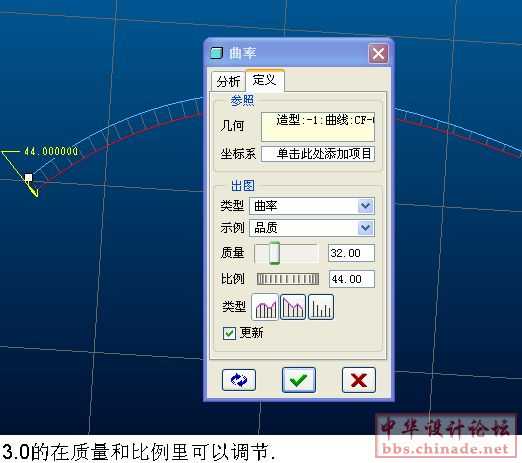Toggle the 更新 checkbox

coord(229,333)
